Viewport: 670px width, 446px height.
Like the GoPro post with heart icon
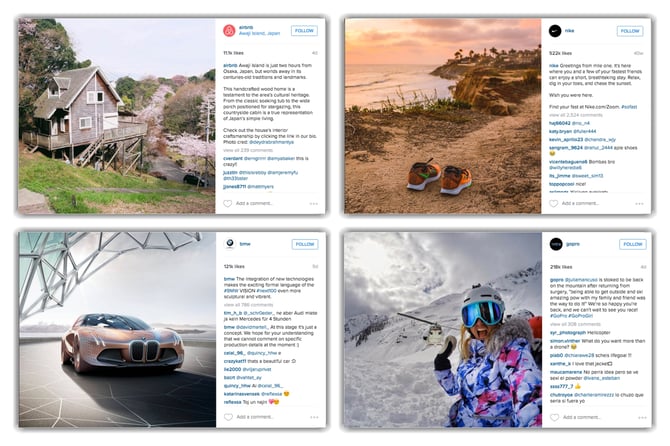[554, 417]
